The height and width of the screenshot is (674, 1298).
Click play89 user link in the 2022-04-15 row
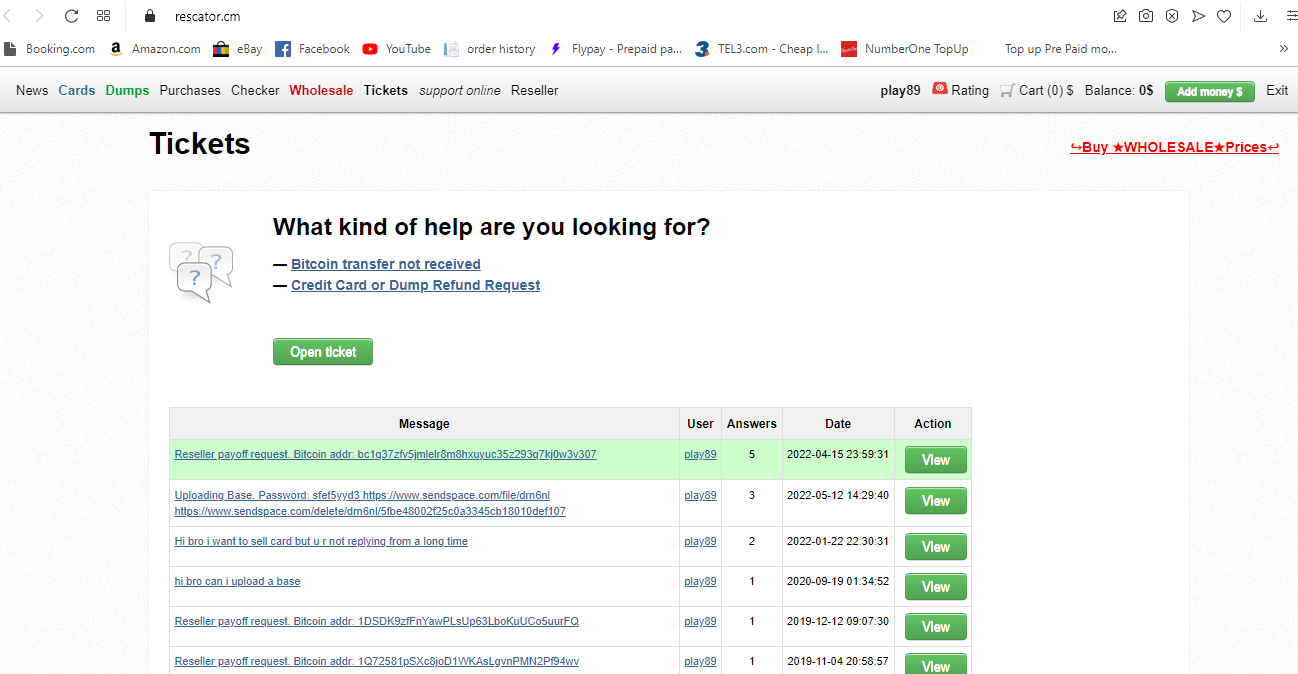click(700, 454)
